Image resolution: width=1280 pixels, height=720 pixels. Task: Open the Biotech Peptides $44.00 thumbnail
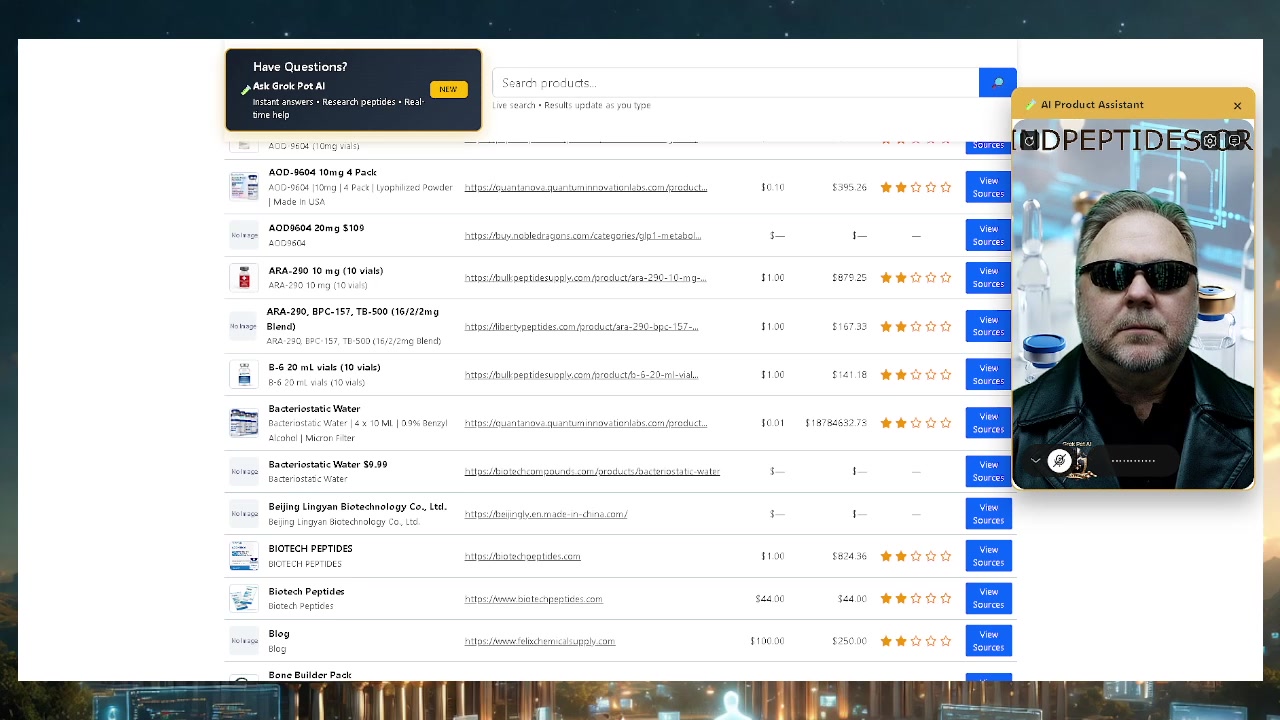(244, 598)
